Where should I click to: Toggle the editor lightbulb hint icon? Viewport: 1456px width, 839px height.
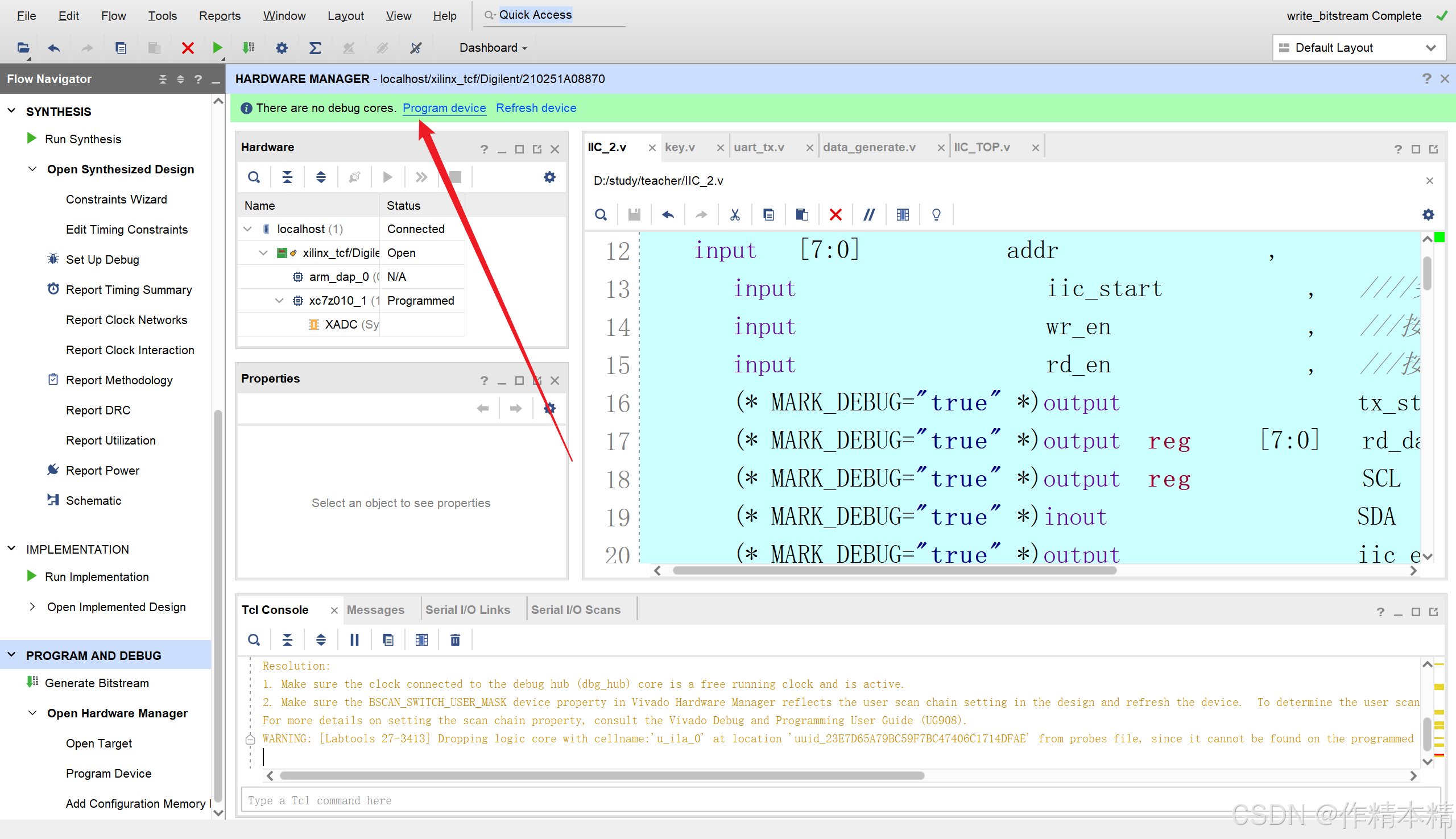(936, 215)
